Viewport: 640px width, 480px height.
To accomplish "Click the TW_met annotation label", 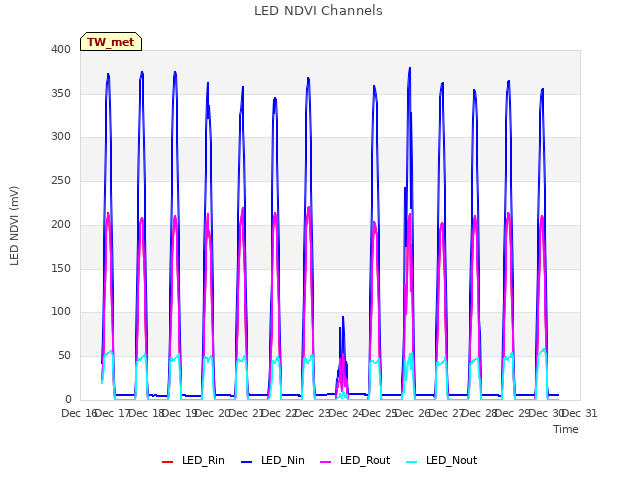I will 111,42.
